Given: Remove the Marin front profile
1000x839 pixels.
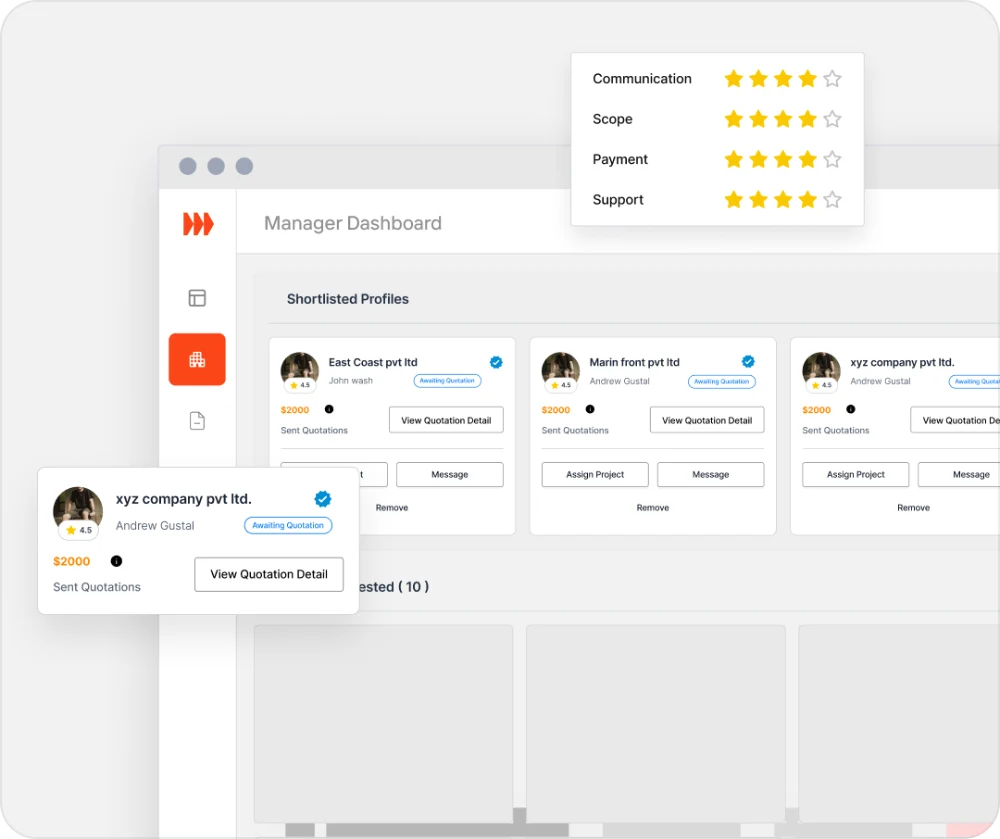Looking at the screenshot, I should click(652, 507).
